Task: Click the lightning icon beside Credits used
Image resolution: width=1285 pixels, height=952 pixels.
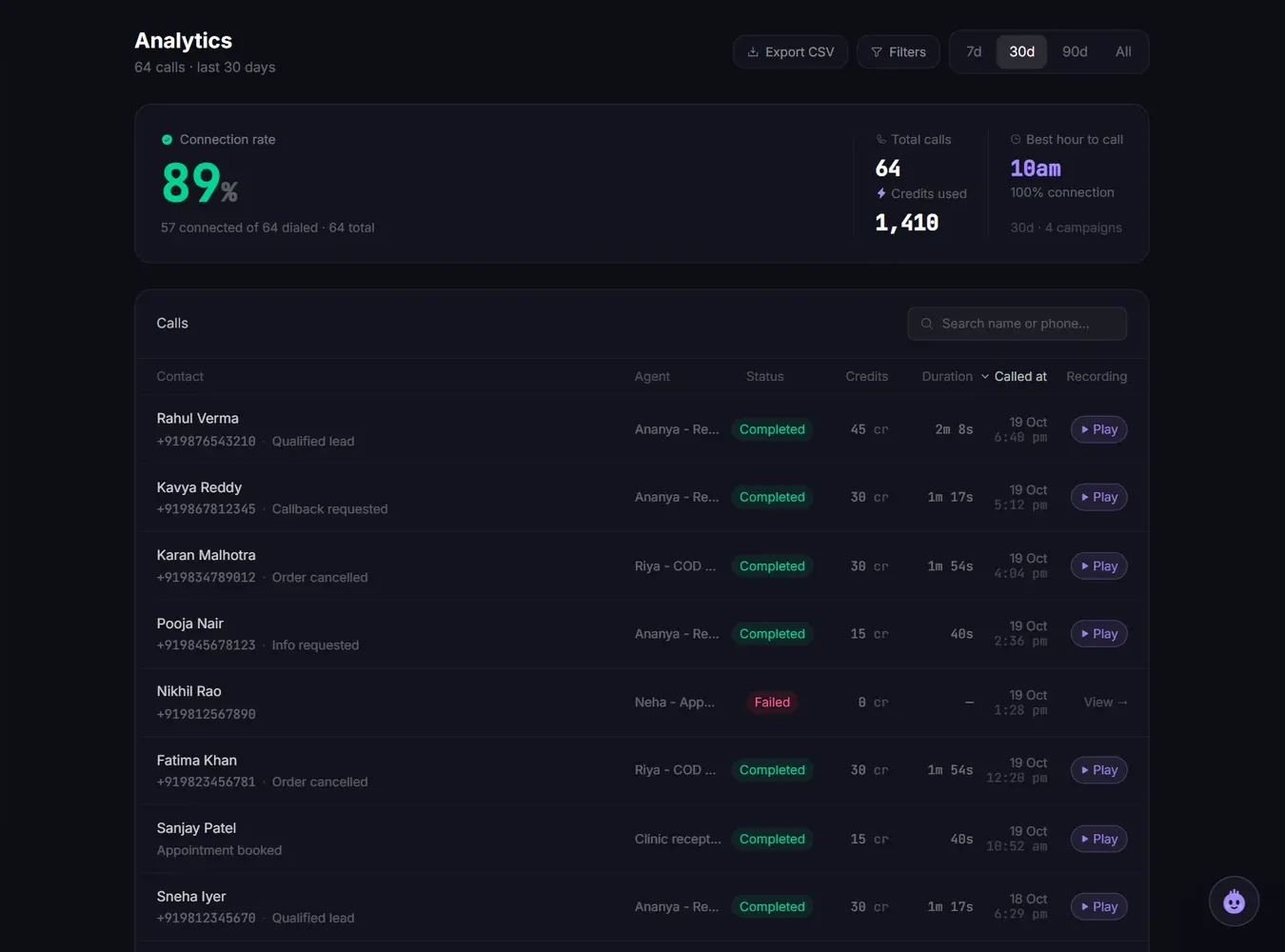Action: [880, 193]
